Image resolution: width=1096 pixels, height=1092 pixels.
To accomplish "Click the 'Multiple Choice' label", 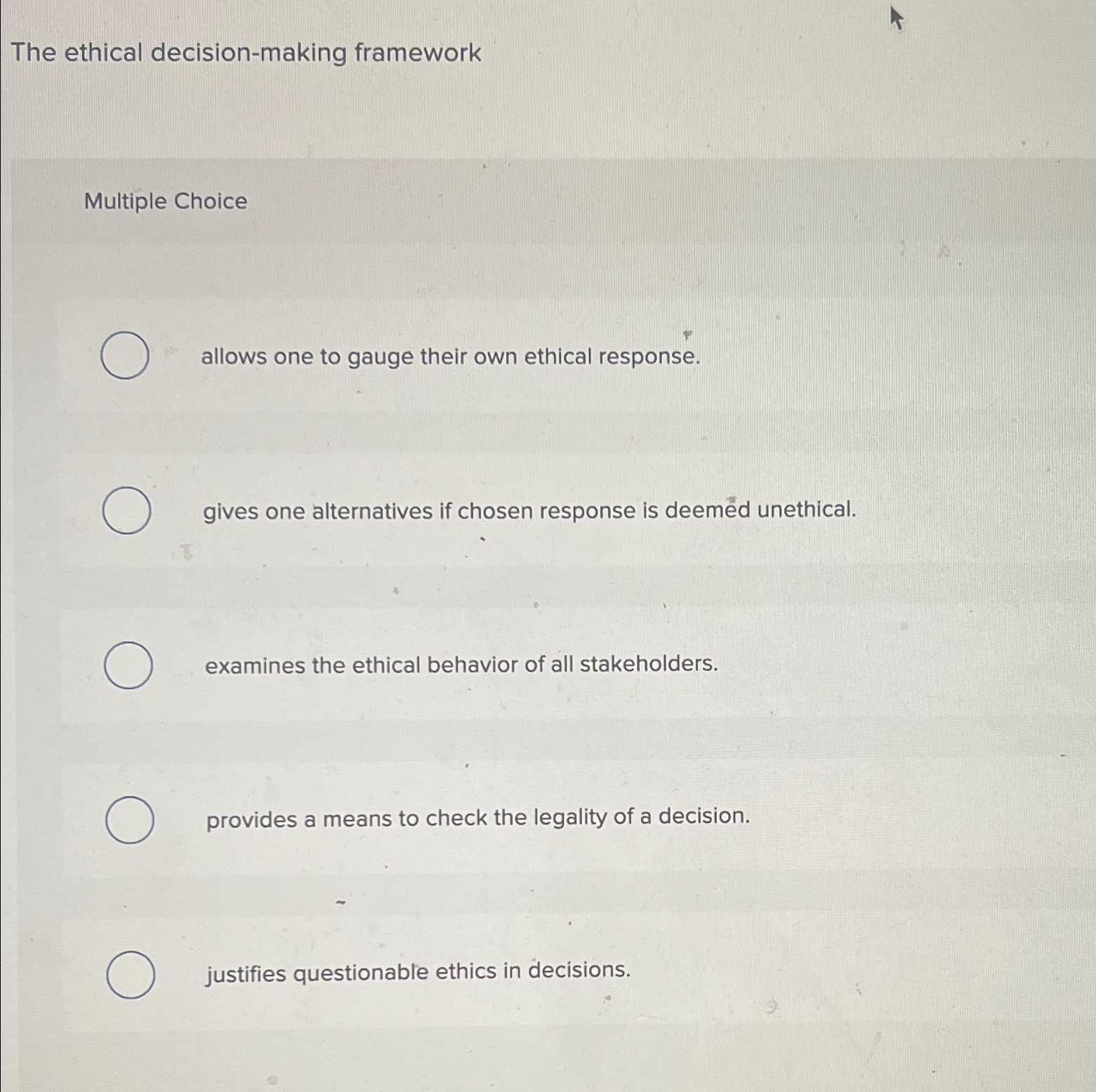I will pos(164,203).
